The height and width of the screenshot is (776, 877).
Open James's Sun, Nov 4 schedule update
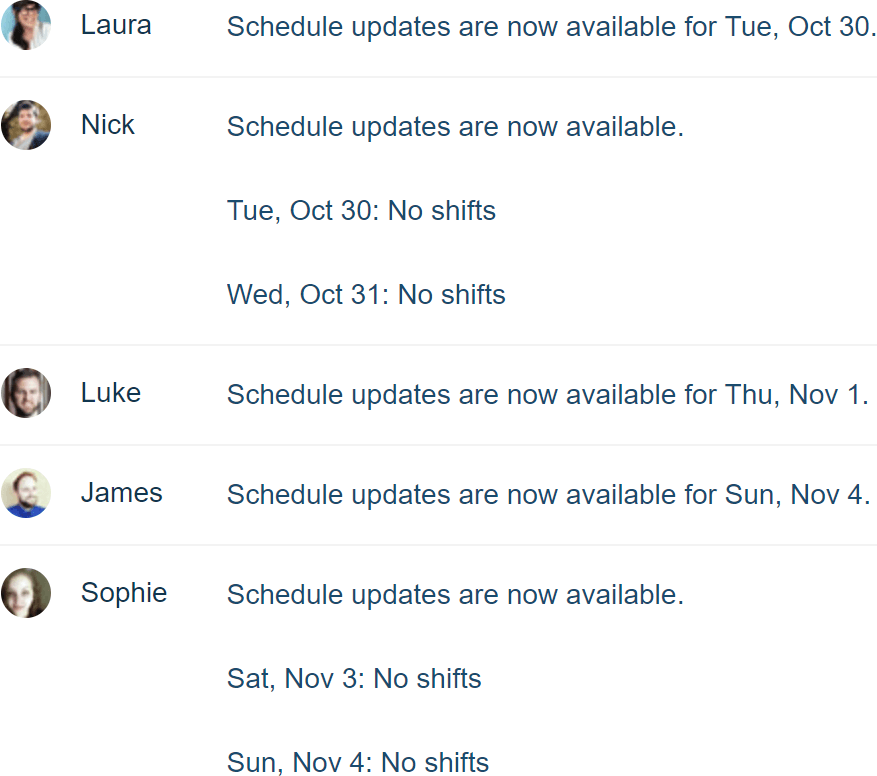[x=549, y=495]
